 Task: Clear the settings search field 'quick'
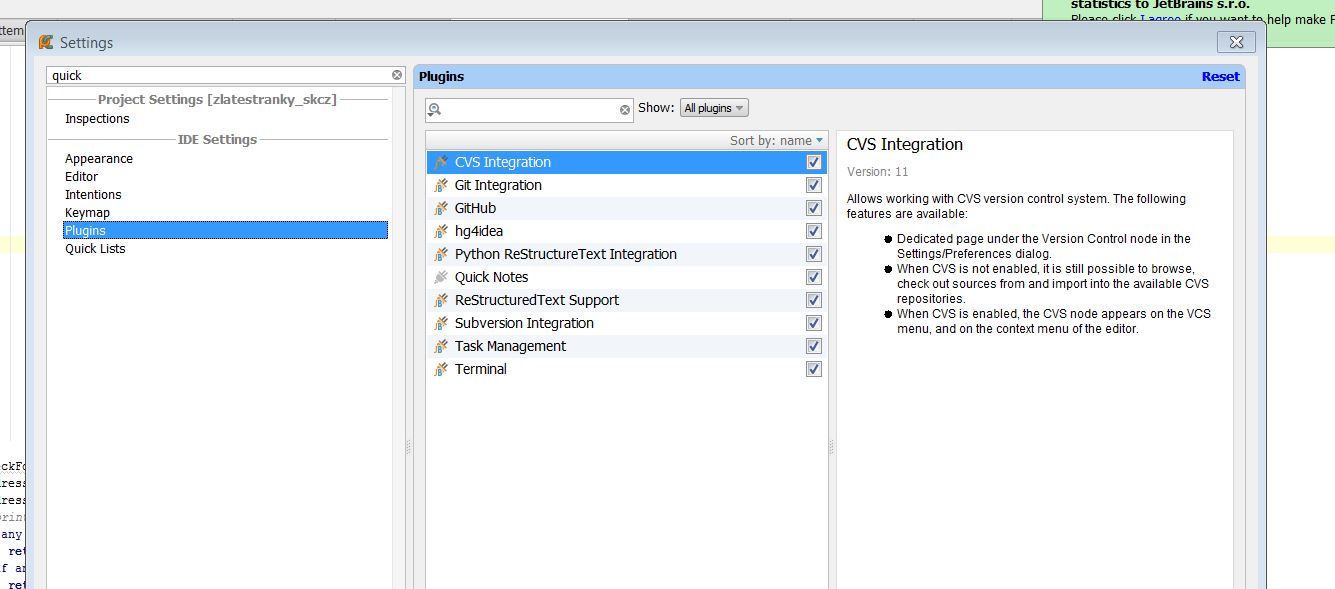click(397, 75)
